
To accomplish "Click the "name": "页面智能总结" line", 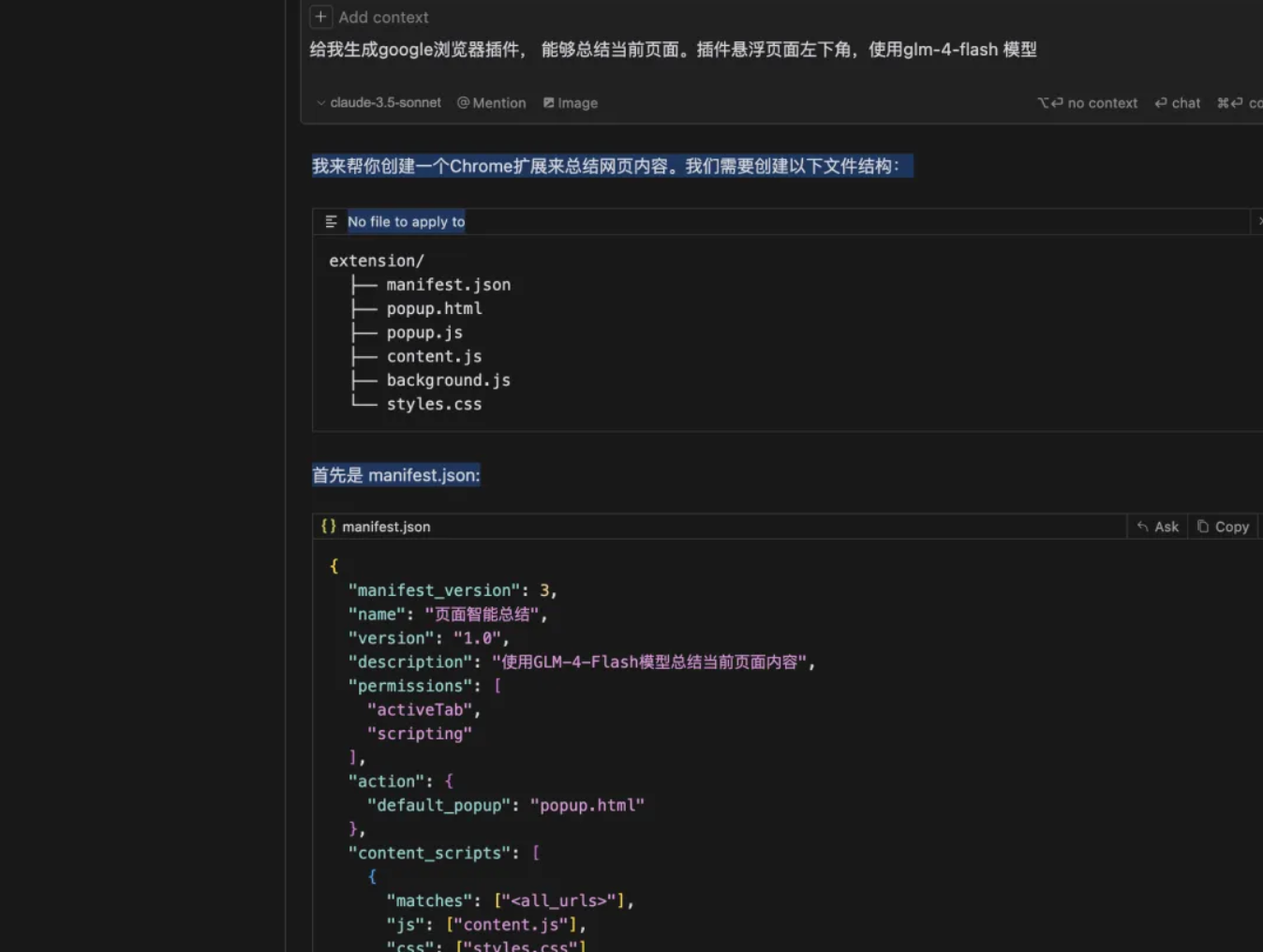I will (448, 615).
